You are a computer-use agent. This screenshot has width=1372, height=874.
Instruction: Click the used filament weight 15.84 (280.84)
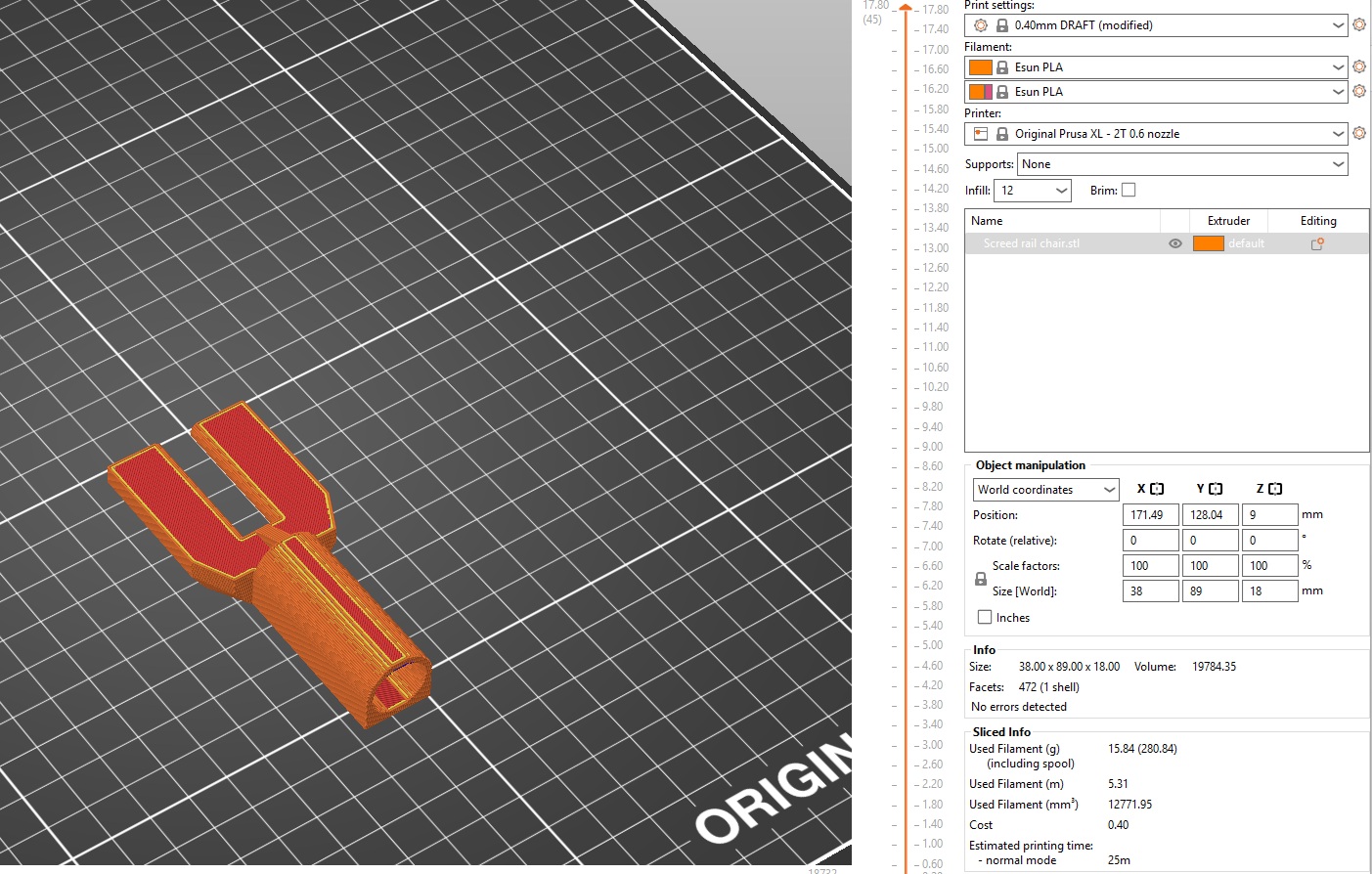click(x=1142, y=749)
